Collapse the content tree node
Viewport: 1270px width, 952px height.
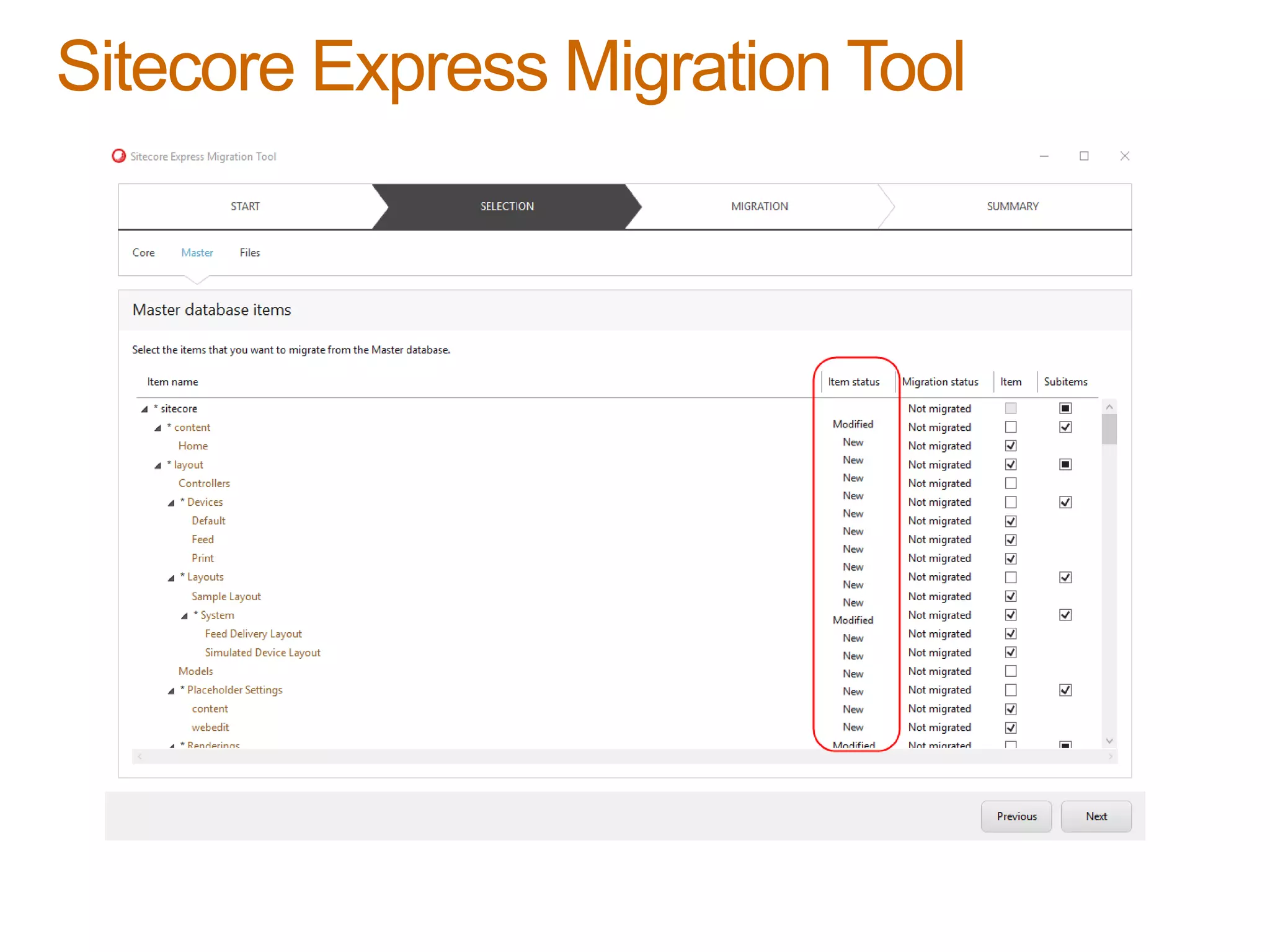(158, 428)
